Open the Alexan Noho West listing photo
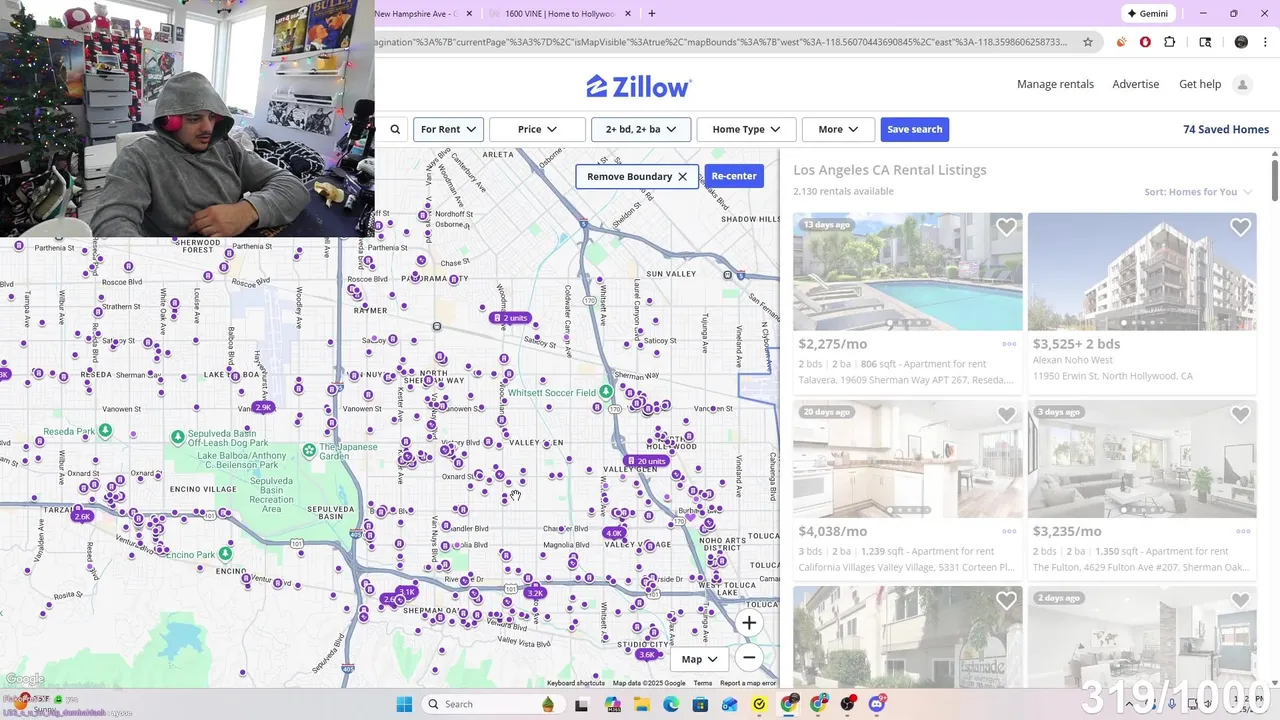This screenshot has width=1280, height=720. point(1142,271)
